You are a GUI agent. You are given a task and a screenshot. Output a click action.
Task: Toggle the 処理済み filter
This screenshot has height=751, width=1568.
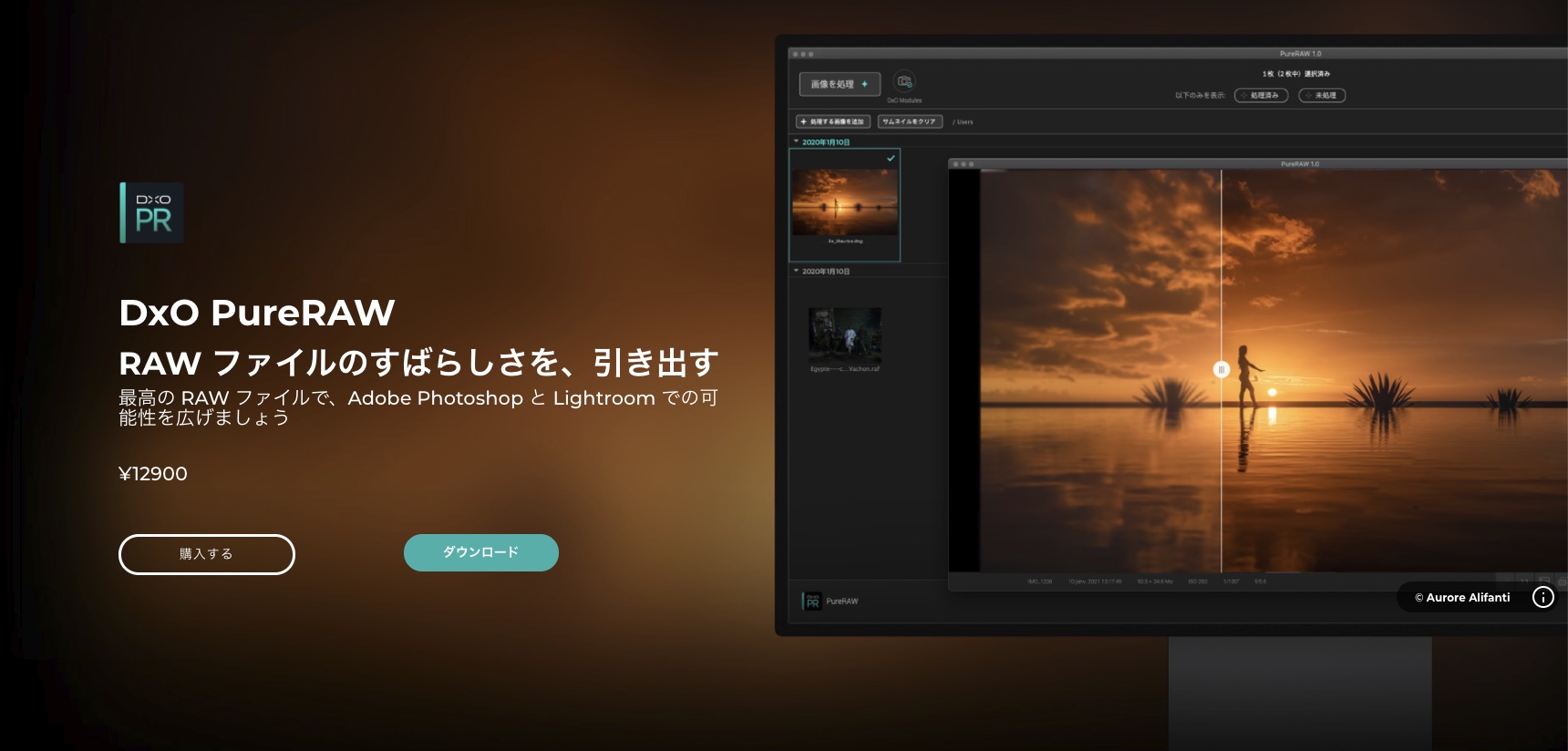click(x=1261, y=96)
